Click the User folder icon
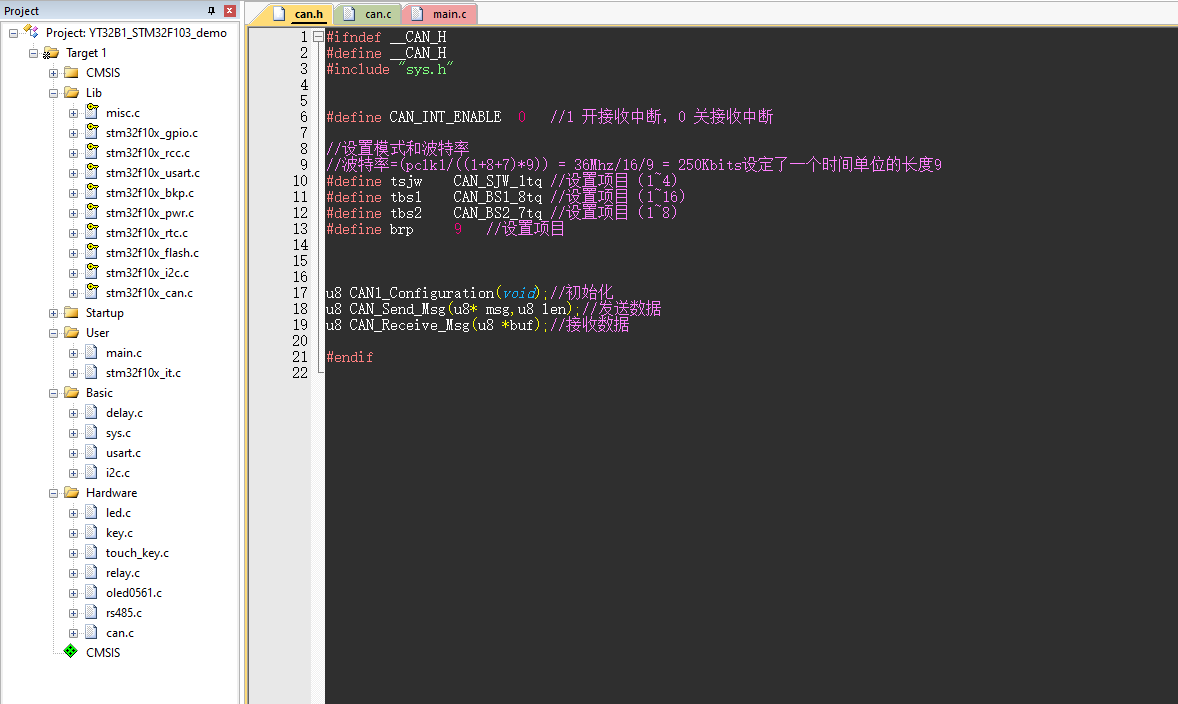 [71, 332]
